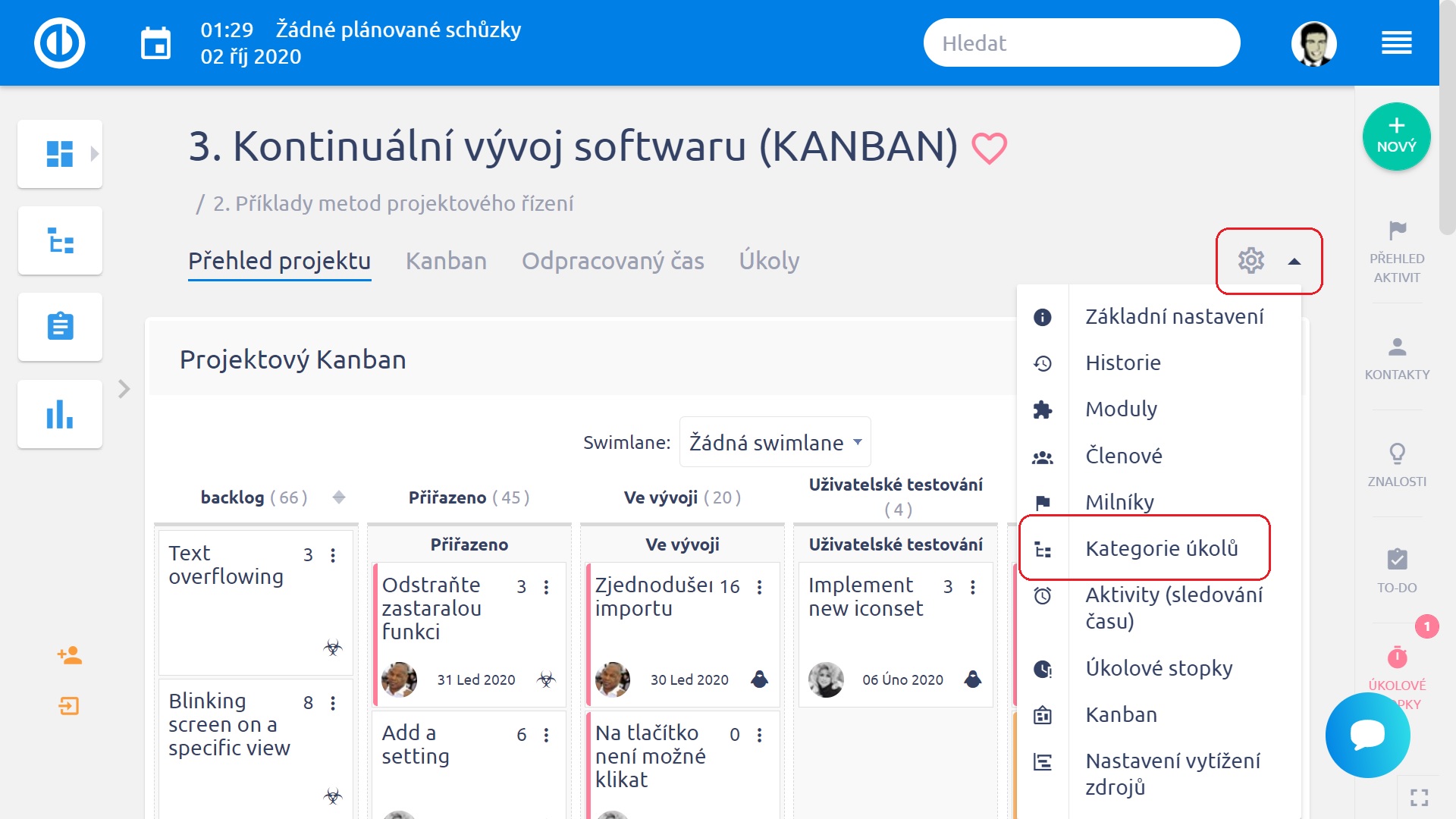1456x819 pixels.
Task: Click bug icon on Odstraňte zastaralou card
Action: coord(546,679)
